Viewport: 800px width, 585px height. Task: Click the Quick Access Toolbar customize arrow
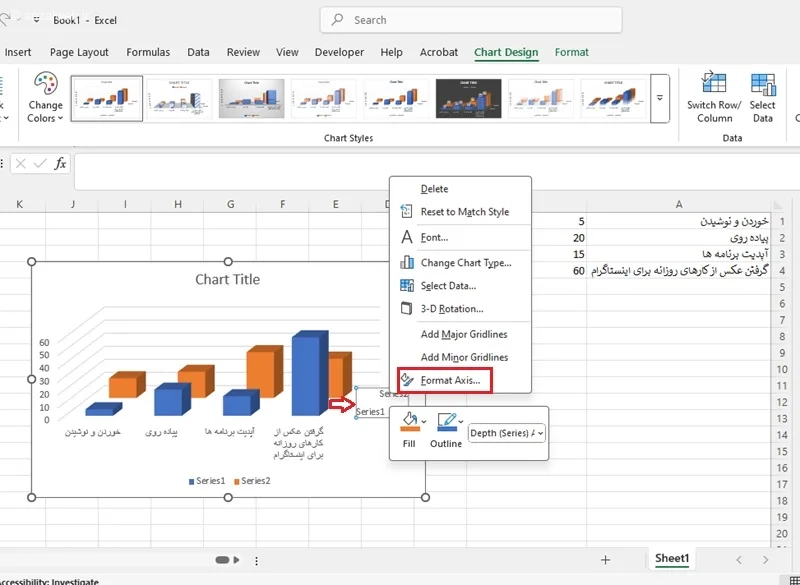pyautogui.click(x=36, y=20)
